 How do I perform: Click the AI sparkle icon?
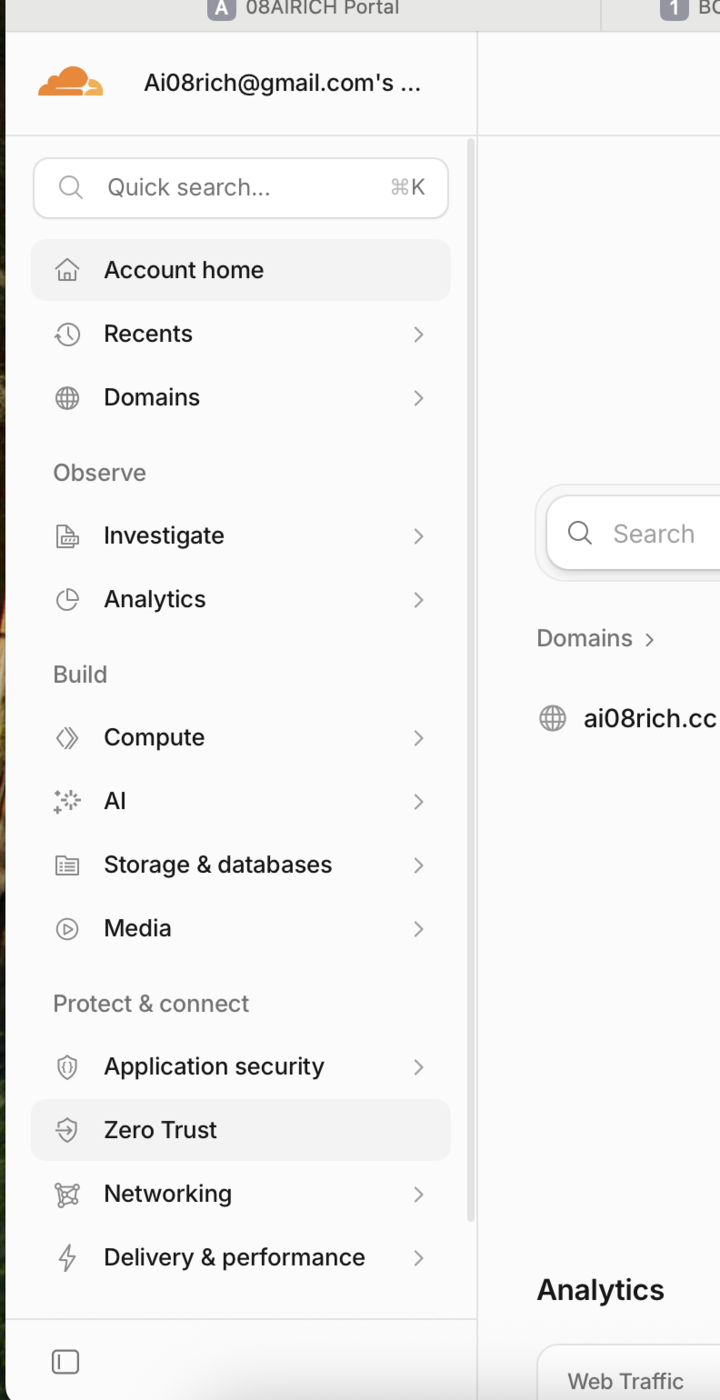click(x=67, y=801)
